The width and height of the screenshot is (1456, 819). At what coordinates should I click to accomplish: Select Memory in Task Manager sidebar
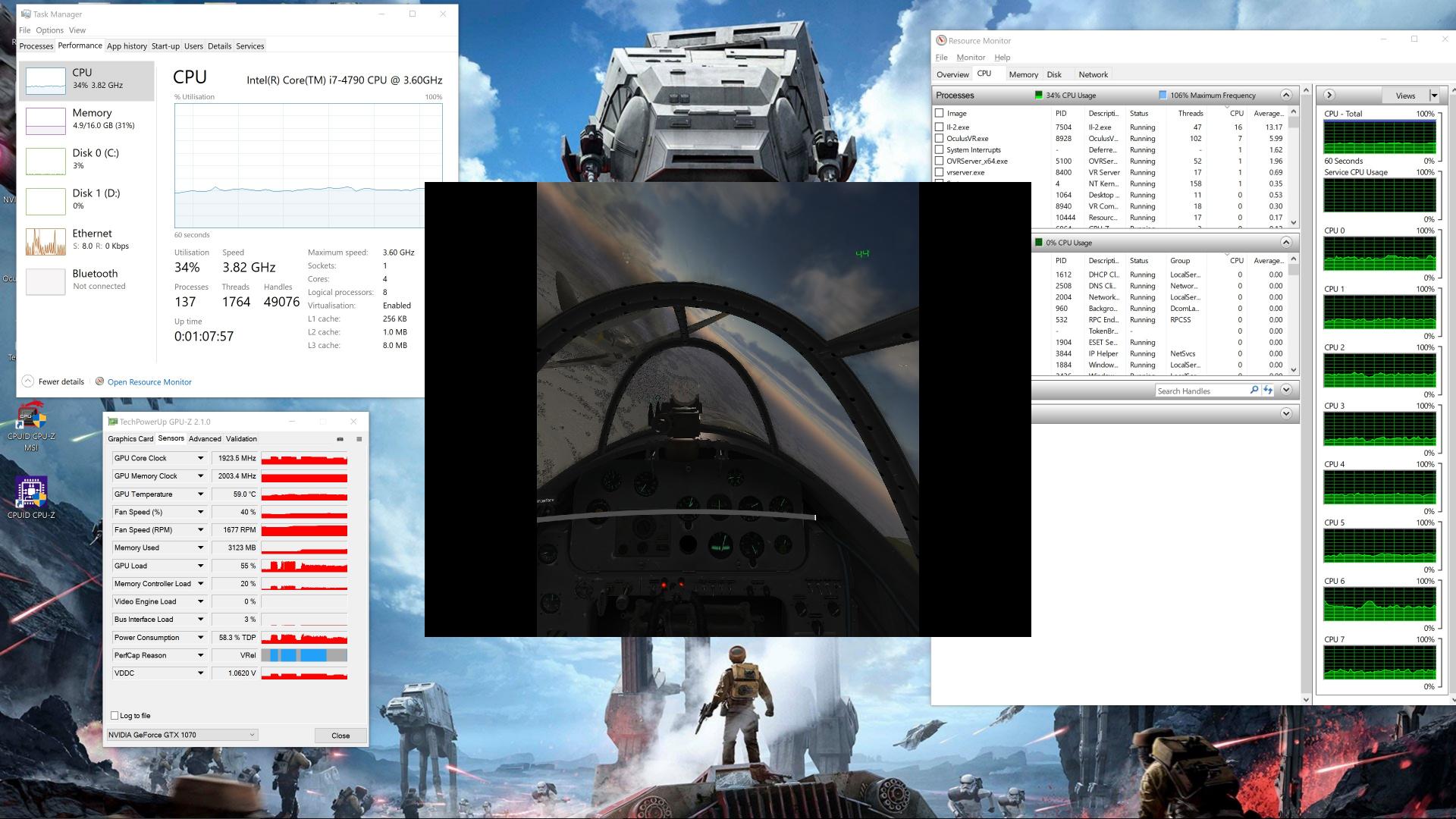[86, 119]
